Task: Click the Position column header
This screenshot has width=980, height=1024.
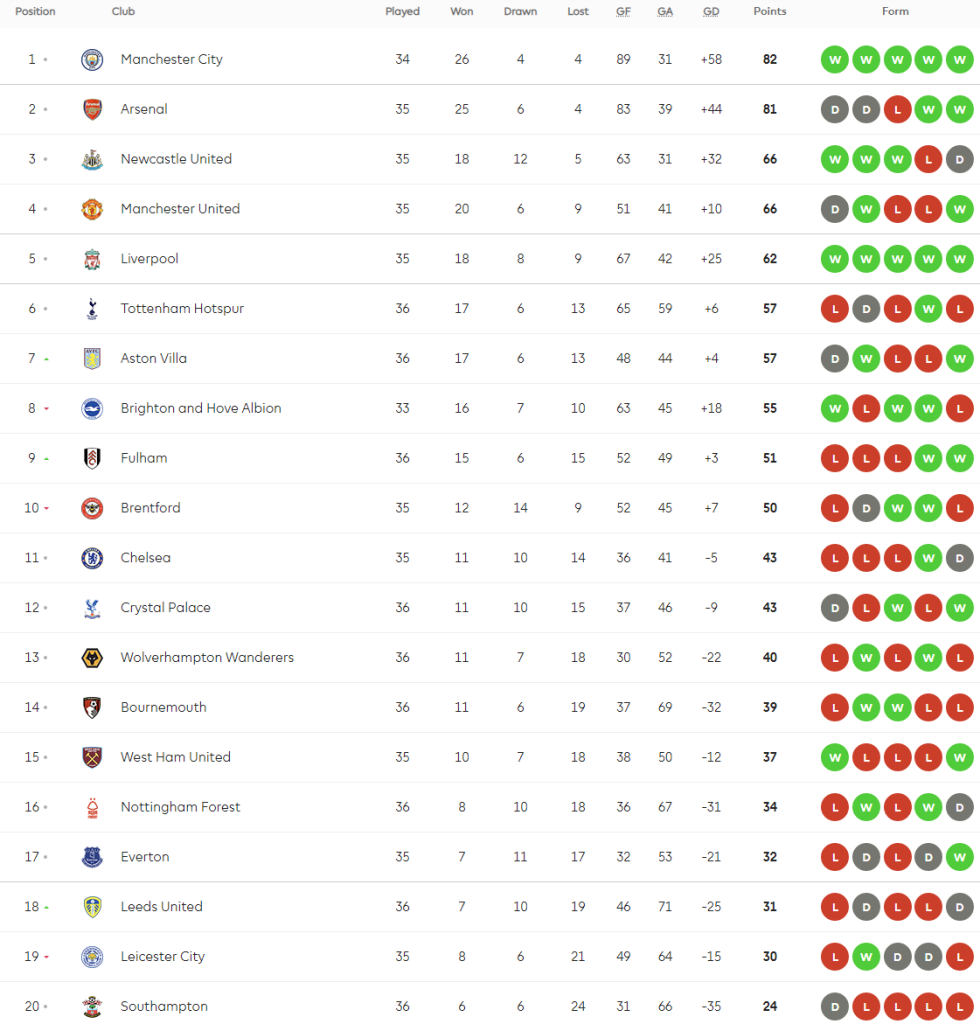Action: click(x=35, y=12)
